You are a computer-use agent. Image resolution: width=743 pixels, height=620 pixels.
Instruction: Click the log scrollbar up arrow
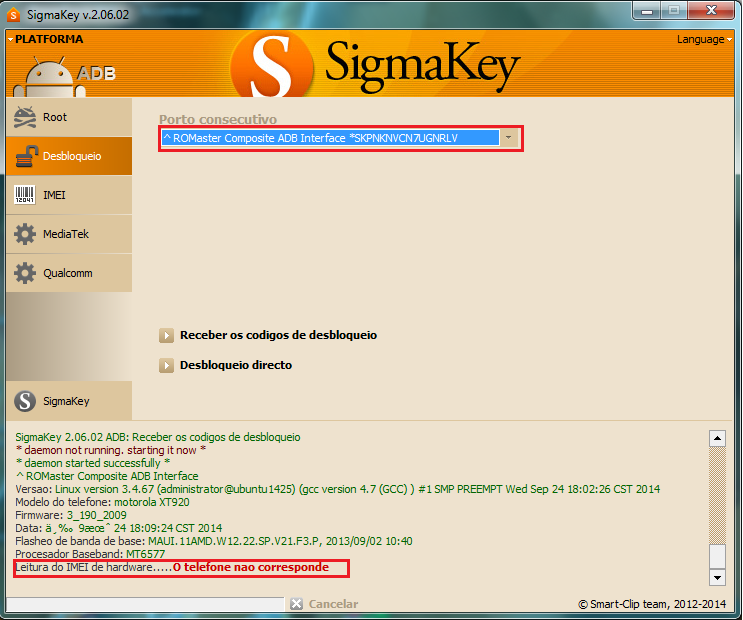(717, 438)
